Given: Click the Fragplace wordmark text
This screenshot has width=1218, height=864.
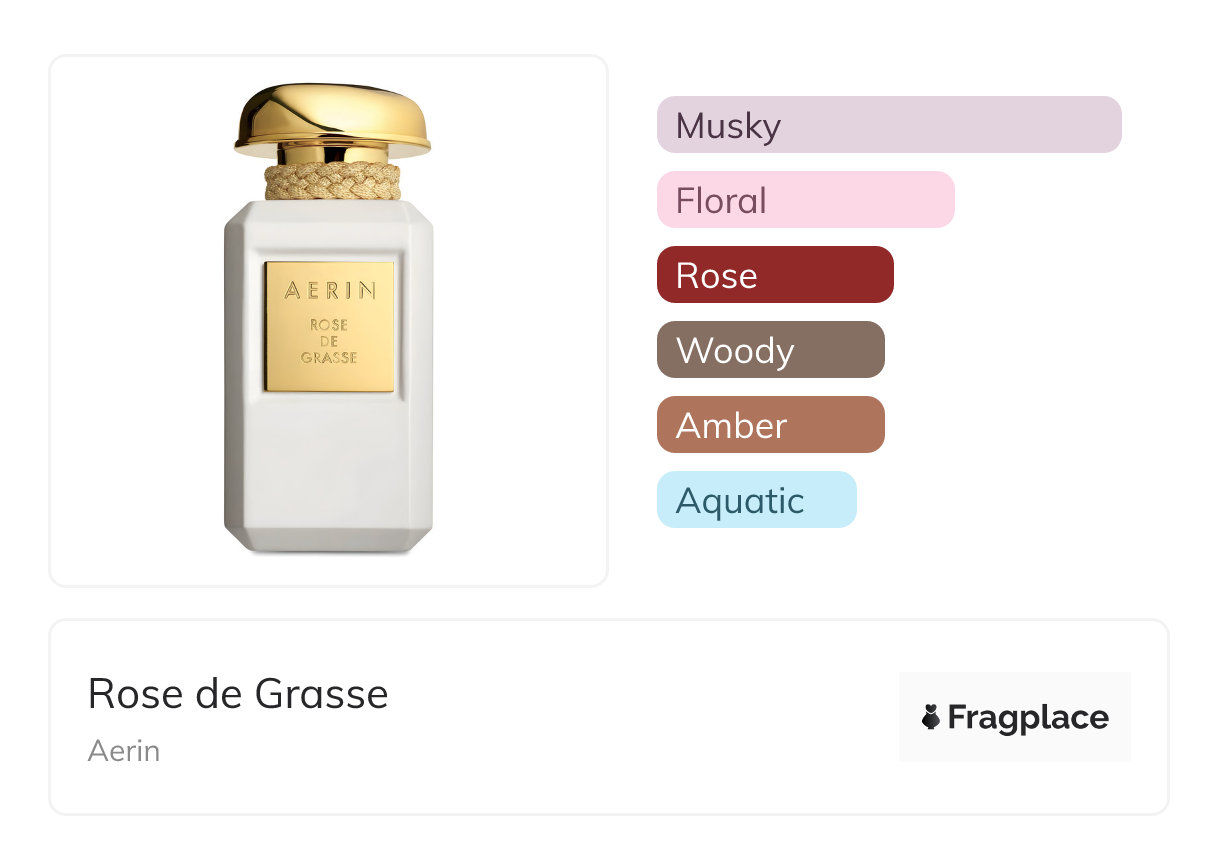Looking at the screenshot, I should 1028,718.
